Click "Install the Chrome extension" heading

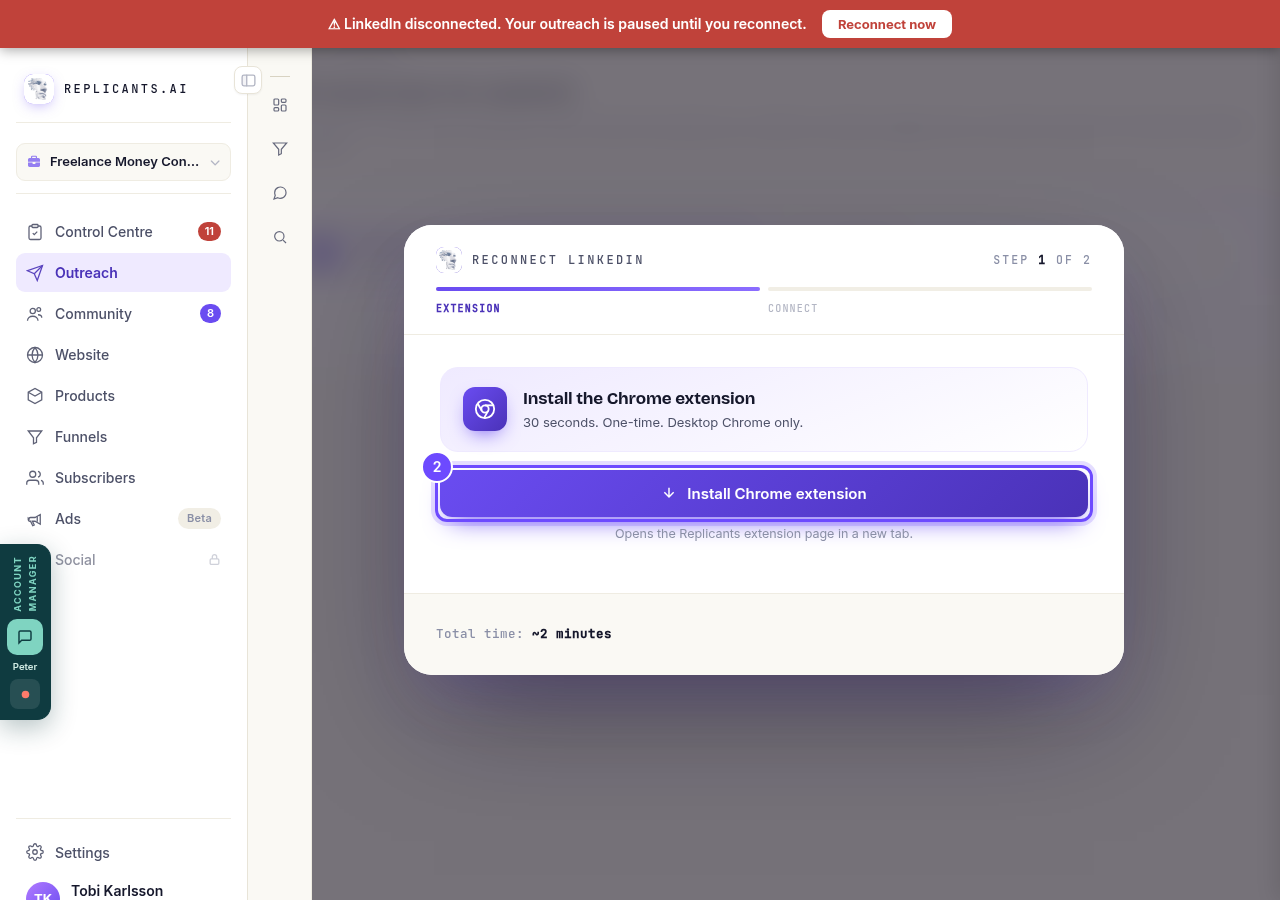click(x=639, y=399)
